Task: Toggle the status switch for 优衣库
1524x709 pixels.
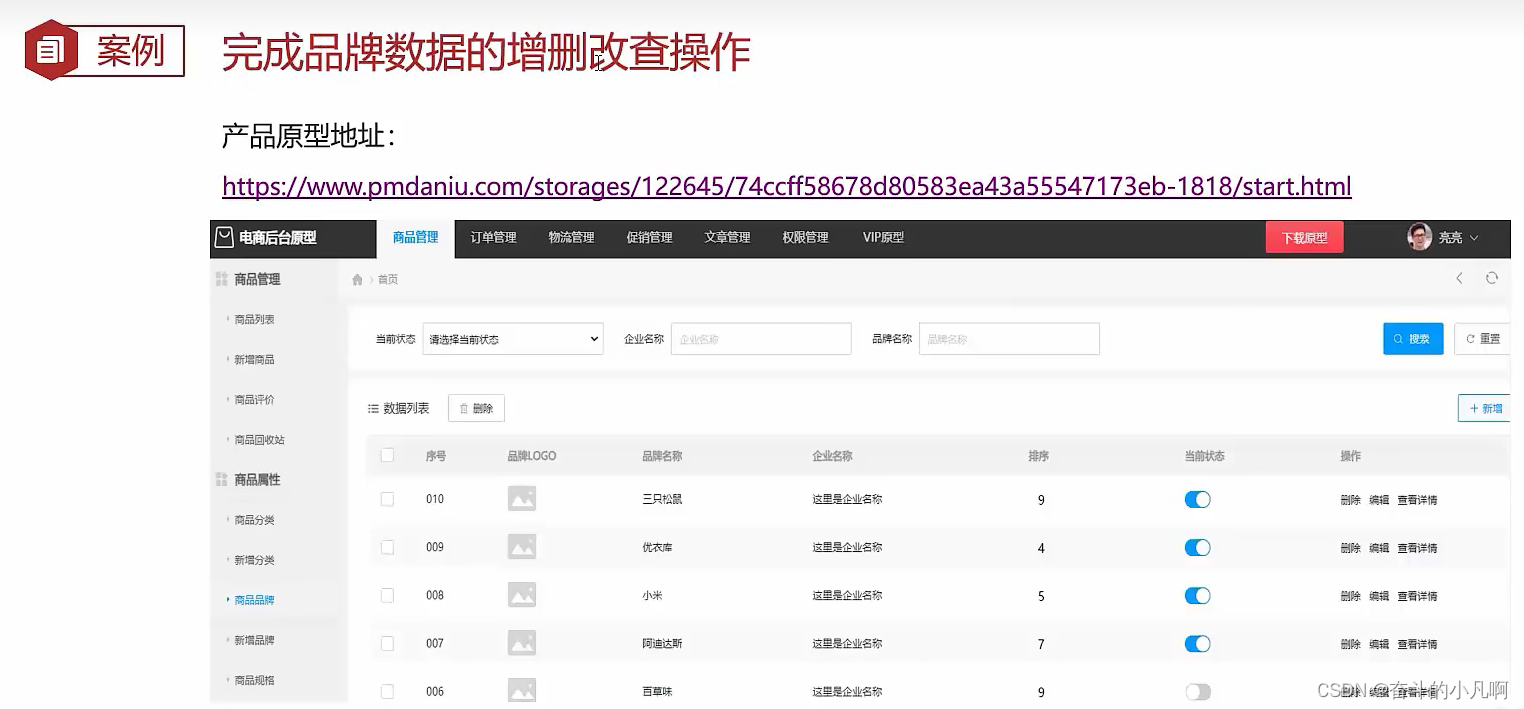Action: [x=1197, y=547]
